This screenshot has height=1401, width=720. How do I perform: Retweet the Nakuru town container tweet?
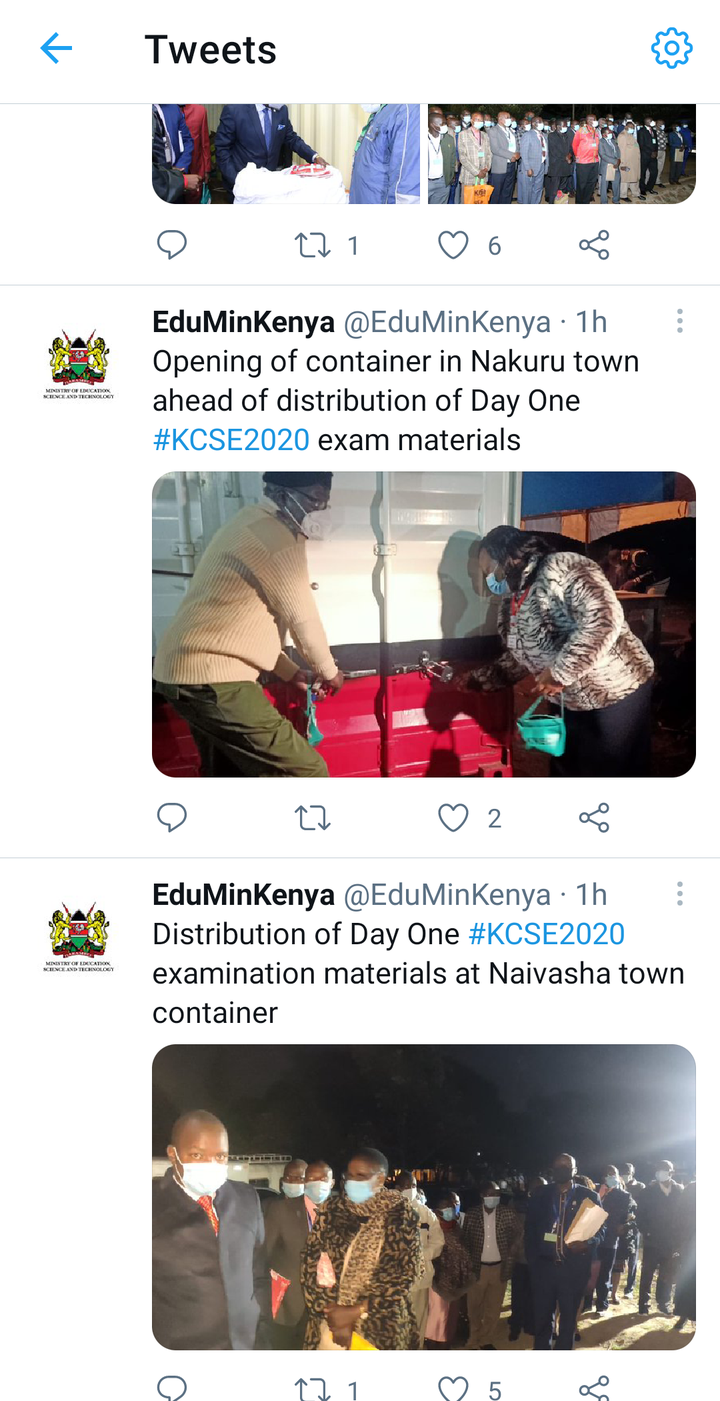click(313, 819)
